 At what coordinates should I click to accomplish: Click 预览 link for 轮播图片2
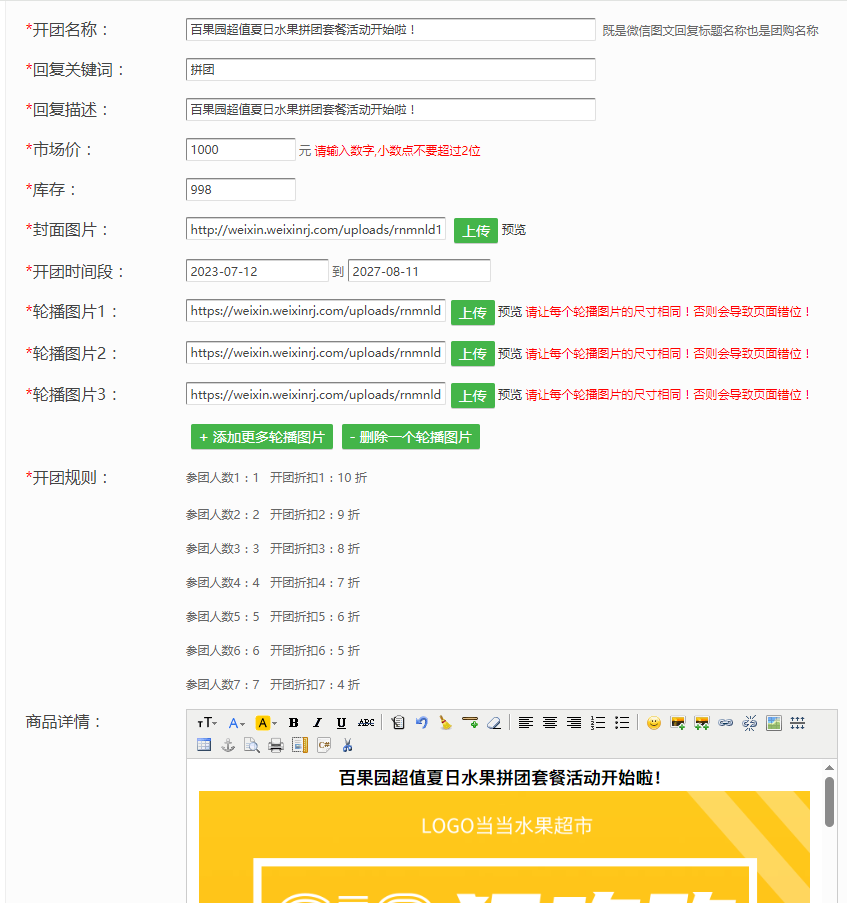[509, 354]
